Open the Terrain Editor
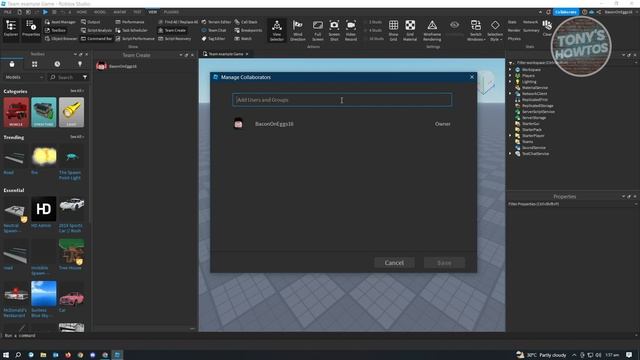This screenshot has height=360, width=640. click(x=216, y=22)
